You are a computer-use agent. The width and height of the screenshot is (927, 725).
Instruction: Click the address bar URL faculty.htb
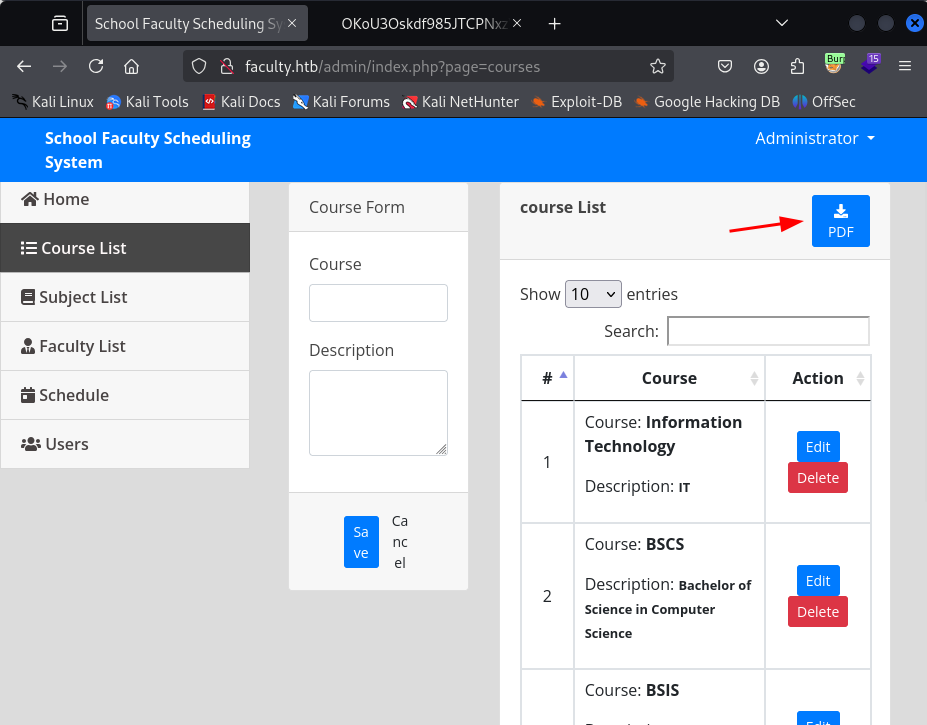pyautogui.click(x=392, y=66)
